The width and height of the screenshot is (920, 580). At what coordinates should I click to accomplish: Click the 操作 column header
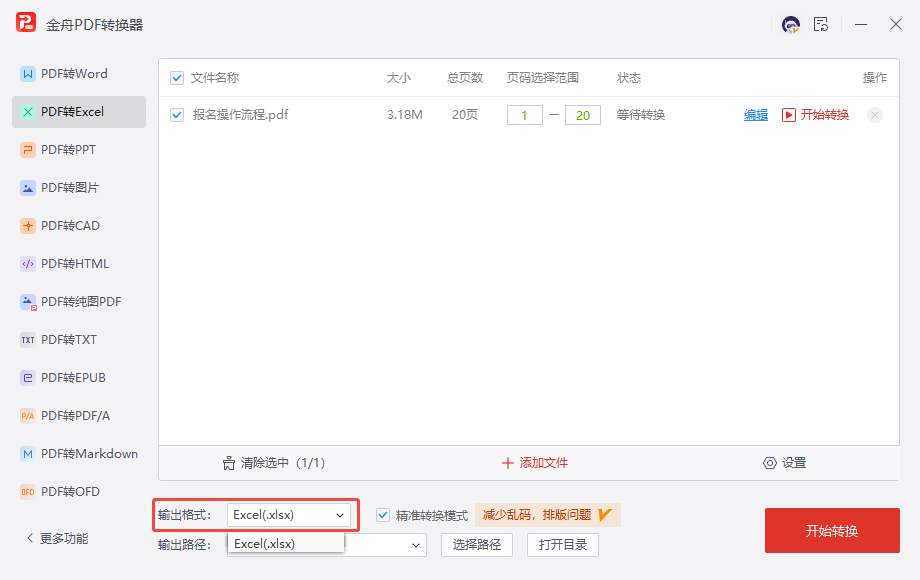click(x=875, y=78)
